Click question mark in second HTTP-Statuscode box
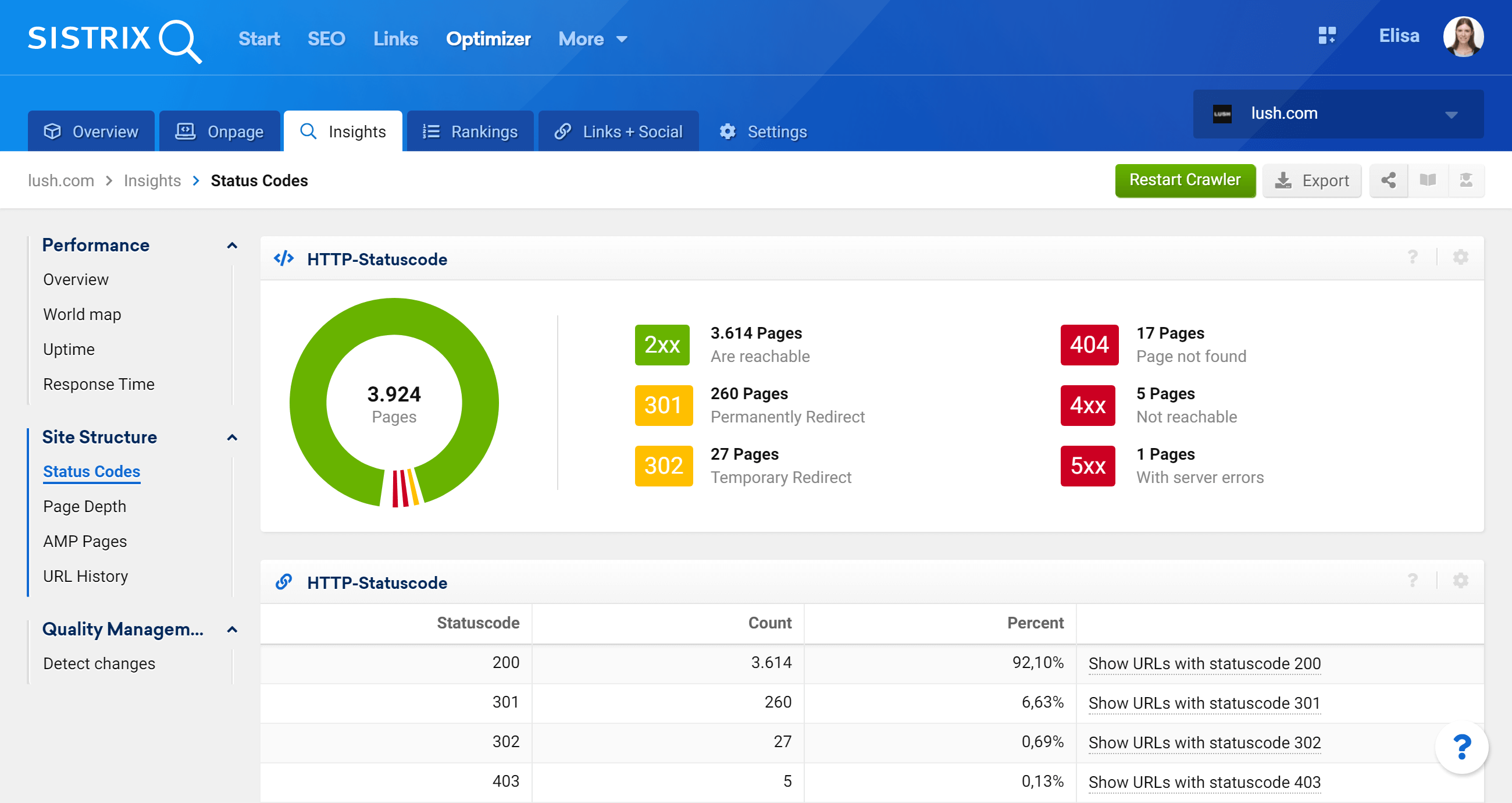 [1412, 581]
